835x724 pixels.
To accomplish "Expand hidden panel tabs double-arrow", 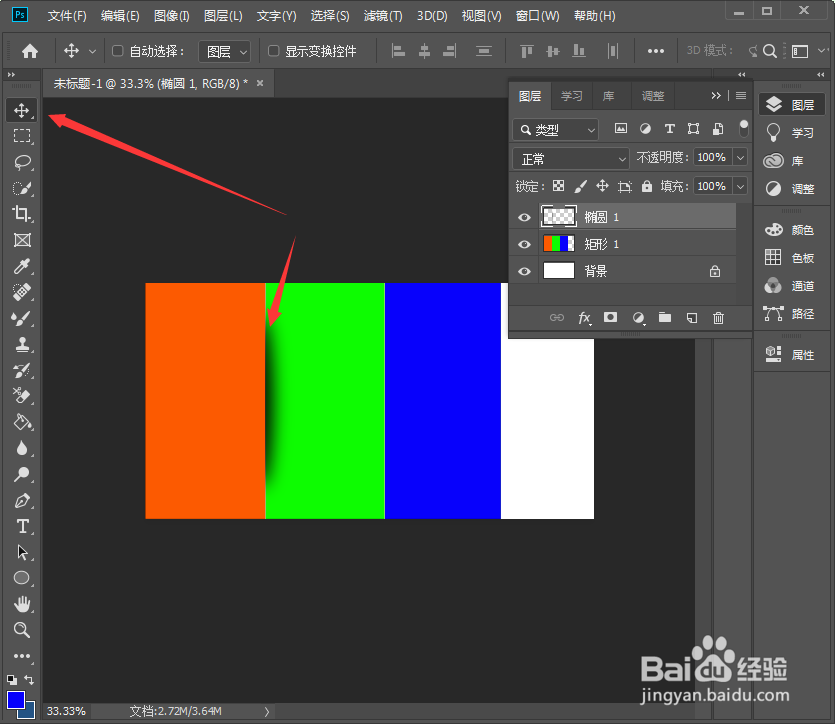I will [x=716, y=96].
